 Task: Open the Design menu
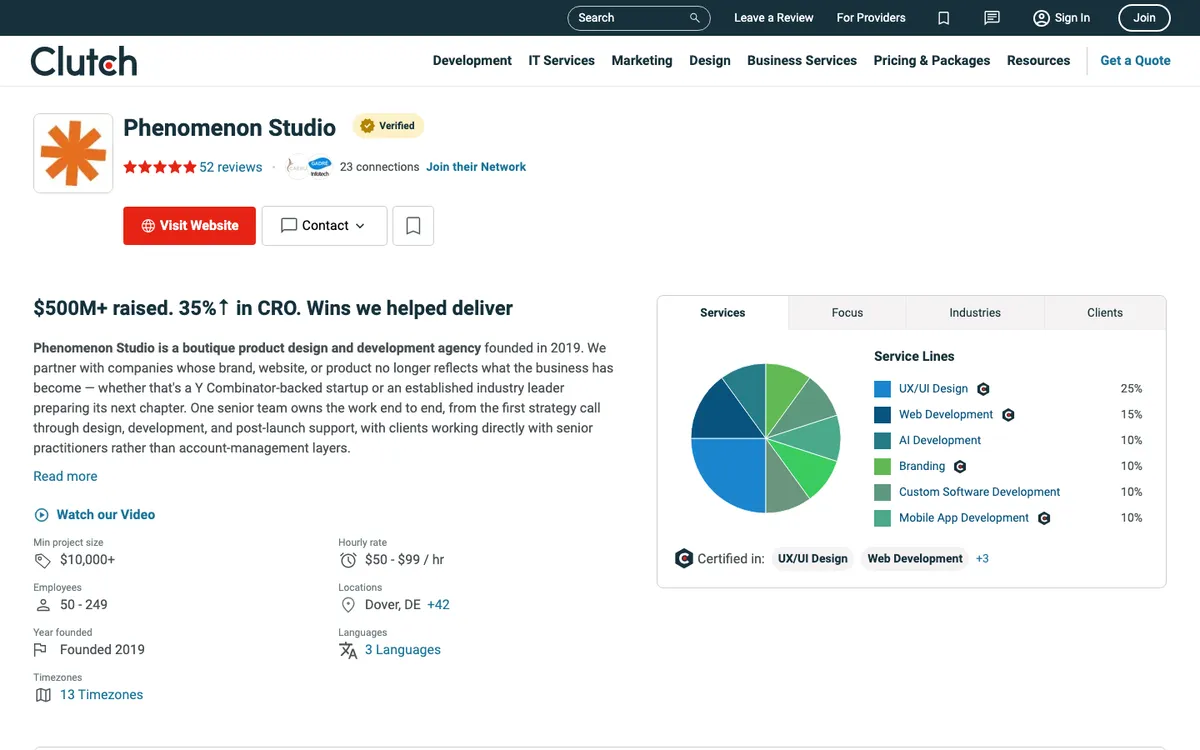tap(710, 61)
